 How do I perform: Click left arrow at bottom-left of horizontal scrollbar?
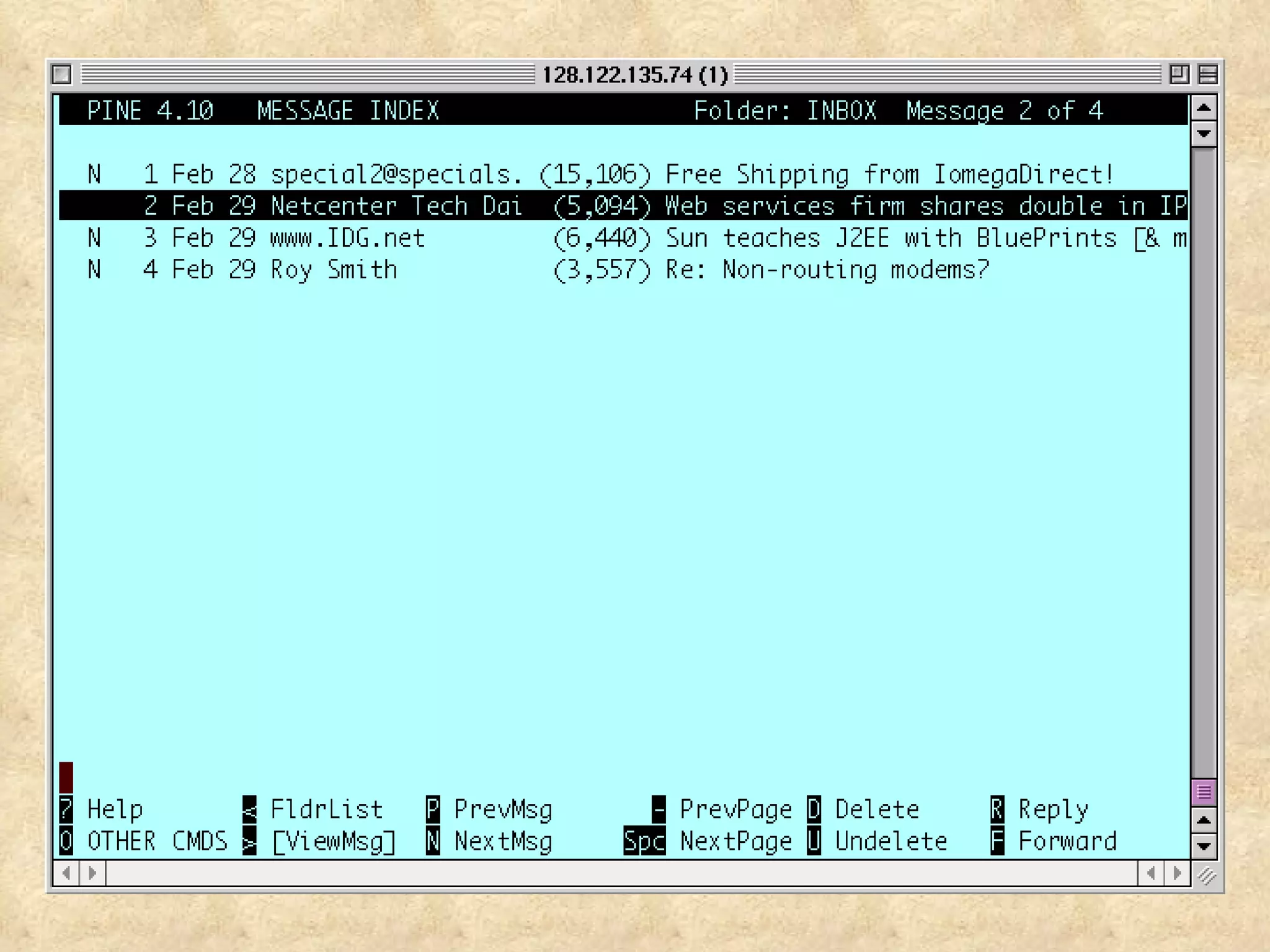[66, 873]
